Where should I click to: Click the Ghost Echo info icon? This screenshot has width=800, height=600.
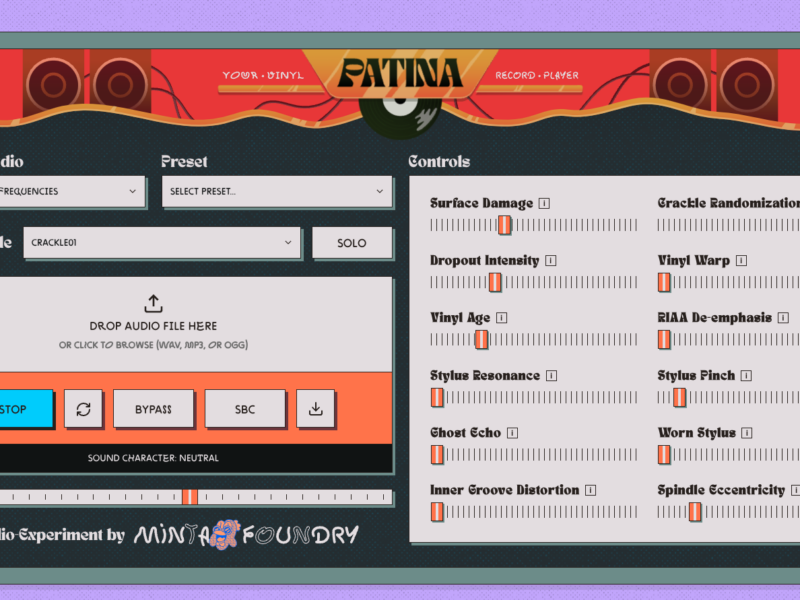[x=513, y=433]
